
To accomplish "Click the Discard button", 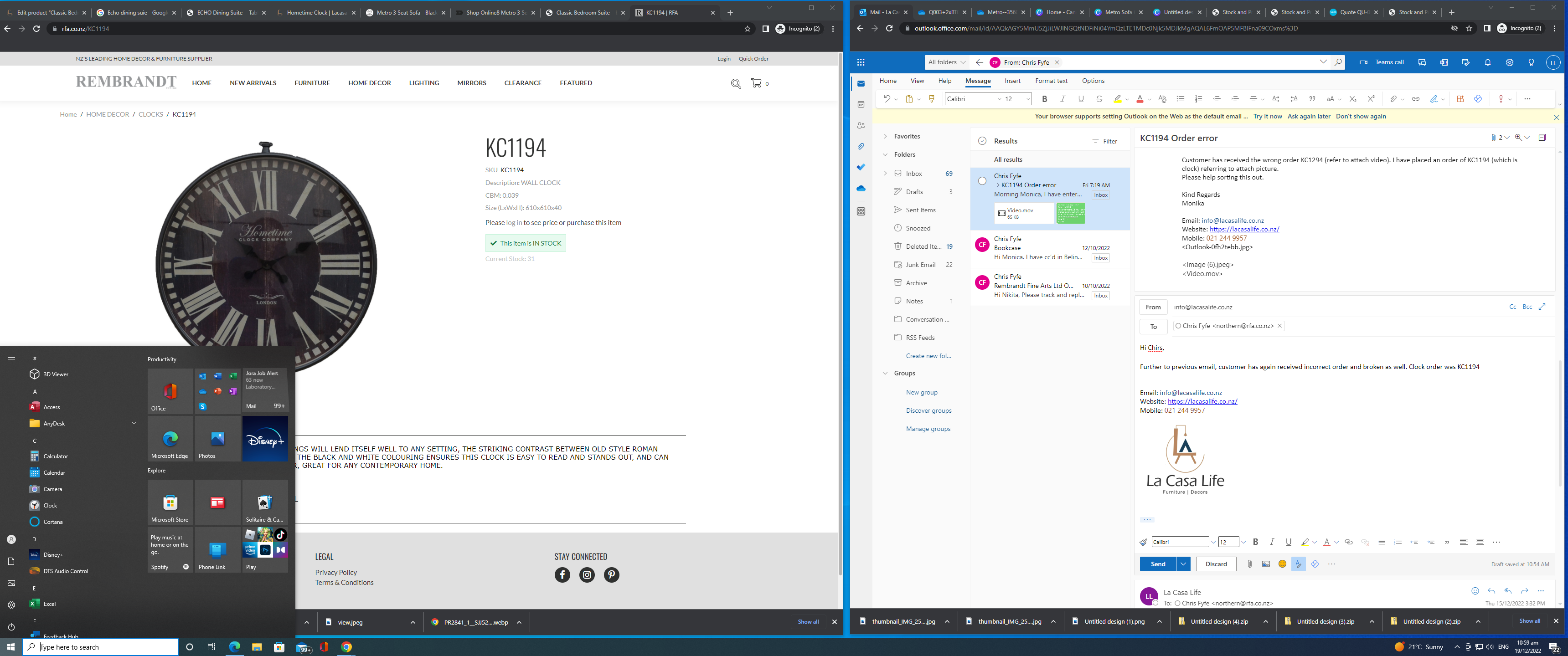I will (1216, 564).
